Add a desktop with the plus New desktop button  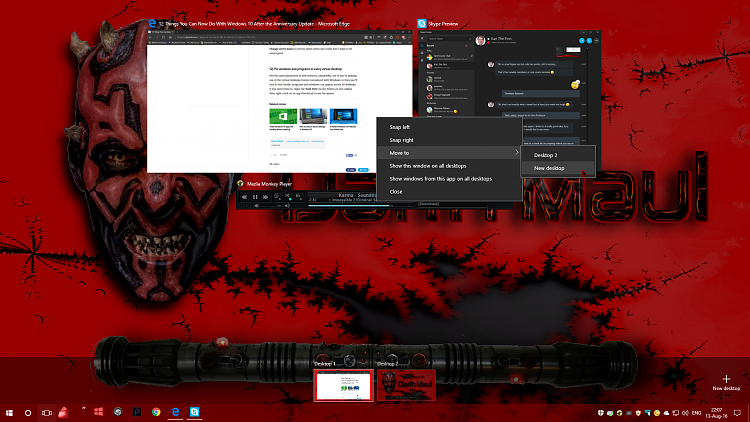[x=726, y=382]
